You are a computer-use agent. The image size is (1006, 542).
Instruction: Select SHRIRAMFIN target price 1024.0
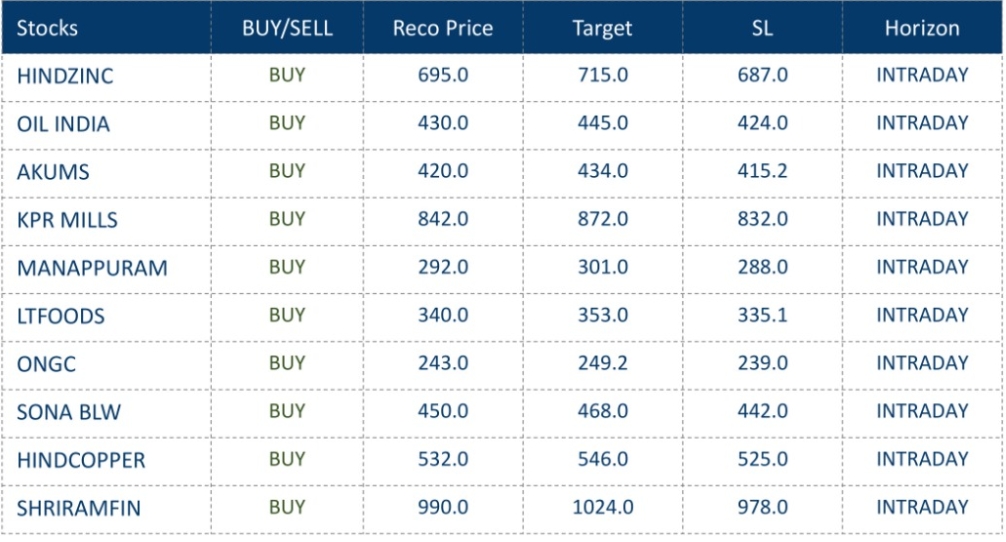click(x=602, y=507)
